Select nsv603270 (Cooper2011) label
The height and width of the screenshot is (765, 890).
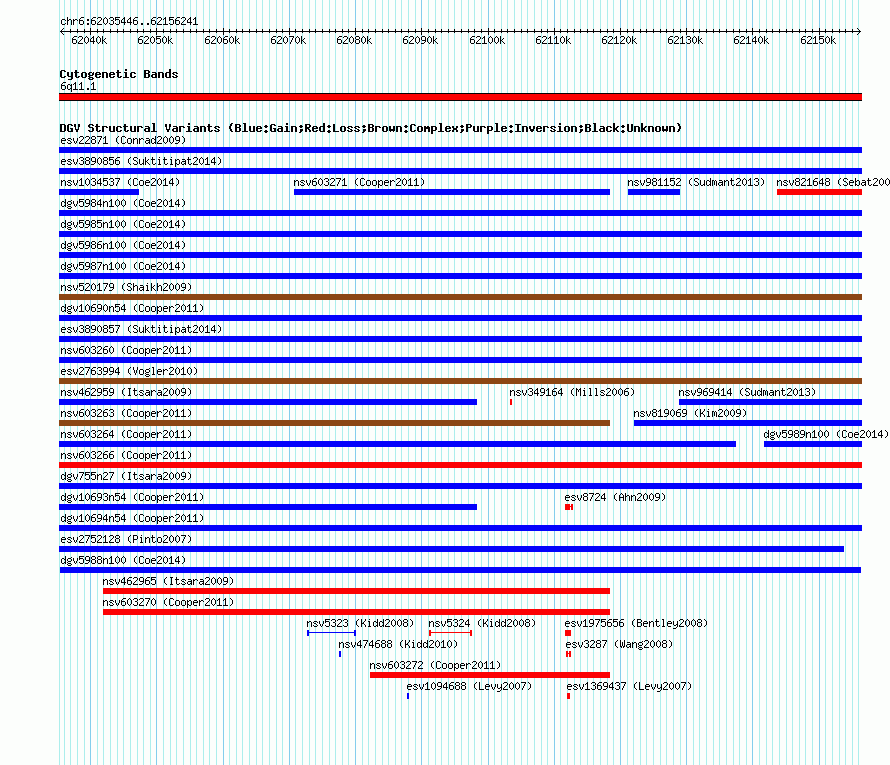click(168, 602)
